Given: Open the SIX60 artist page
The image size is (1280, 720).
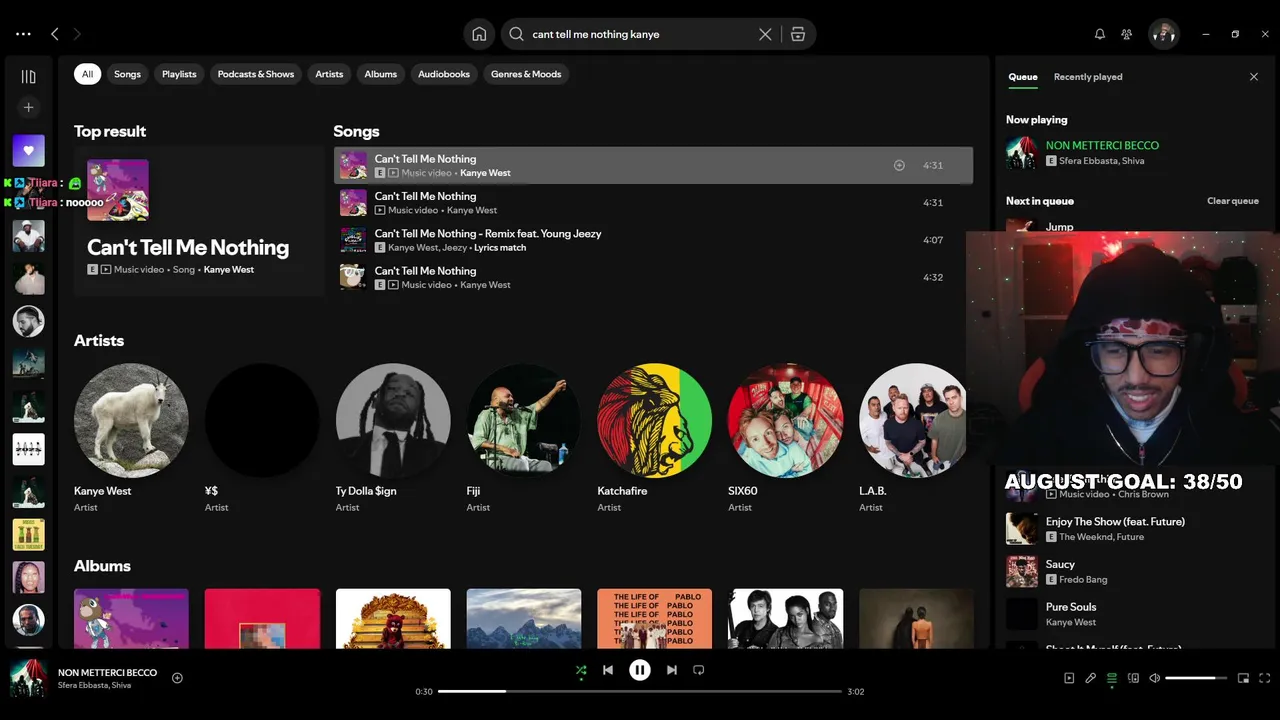Looking at the screenshot, I should [x=786, y=420].
